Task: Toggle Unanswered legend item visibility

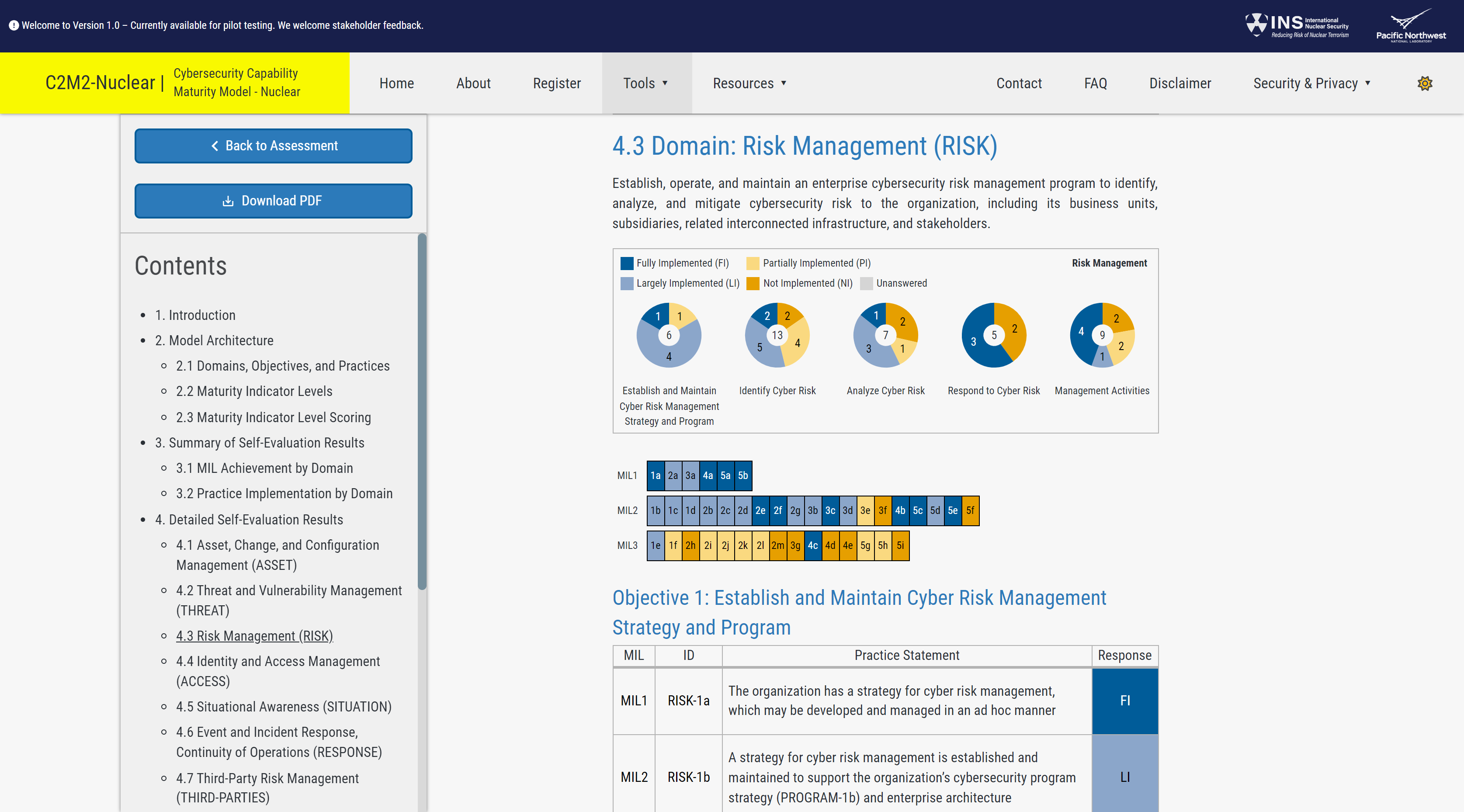Action: 894,283
